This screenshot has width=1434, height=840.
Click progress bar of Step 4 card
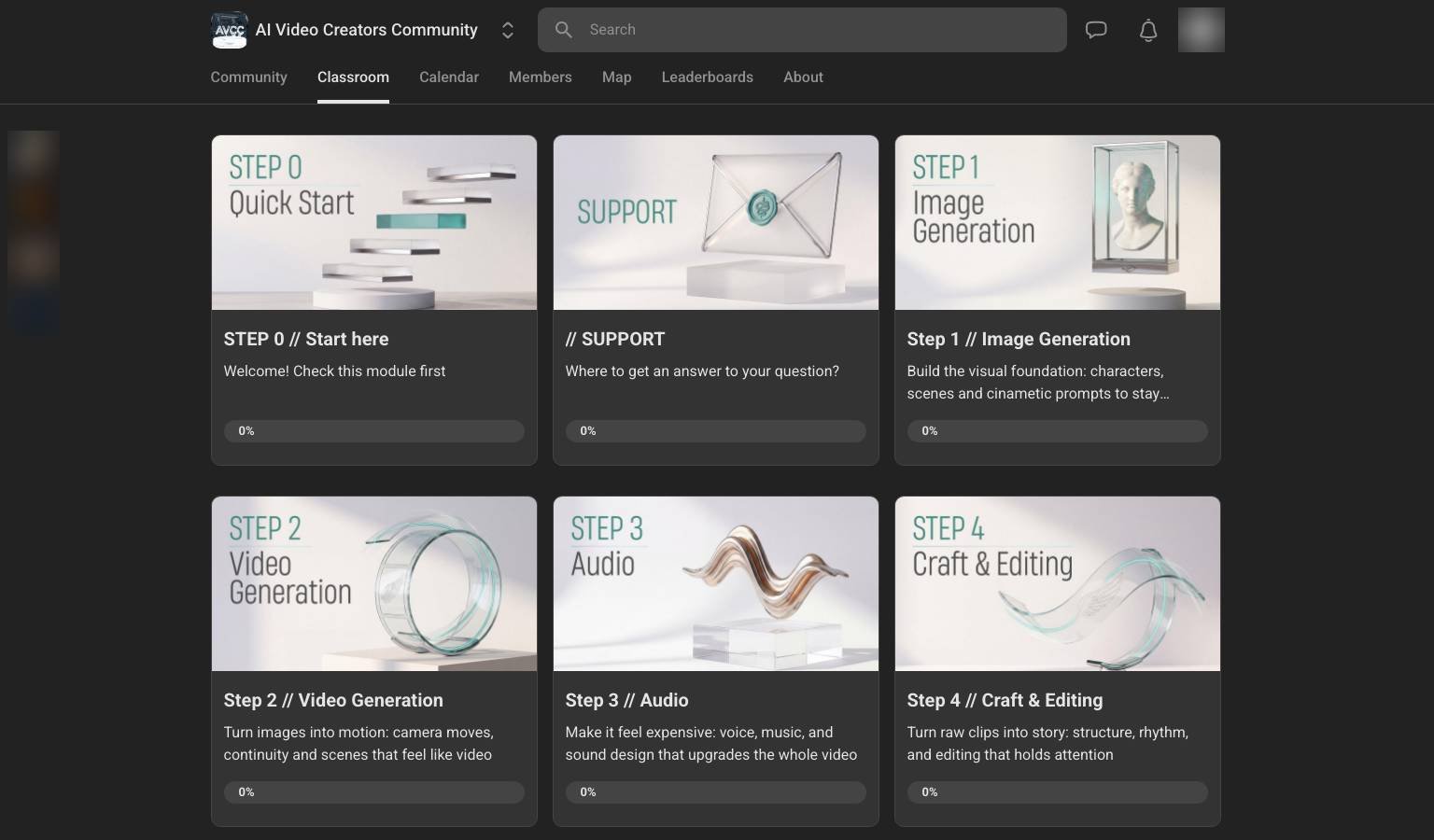[1058, 792]
